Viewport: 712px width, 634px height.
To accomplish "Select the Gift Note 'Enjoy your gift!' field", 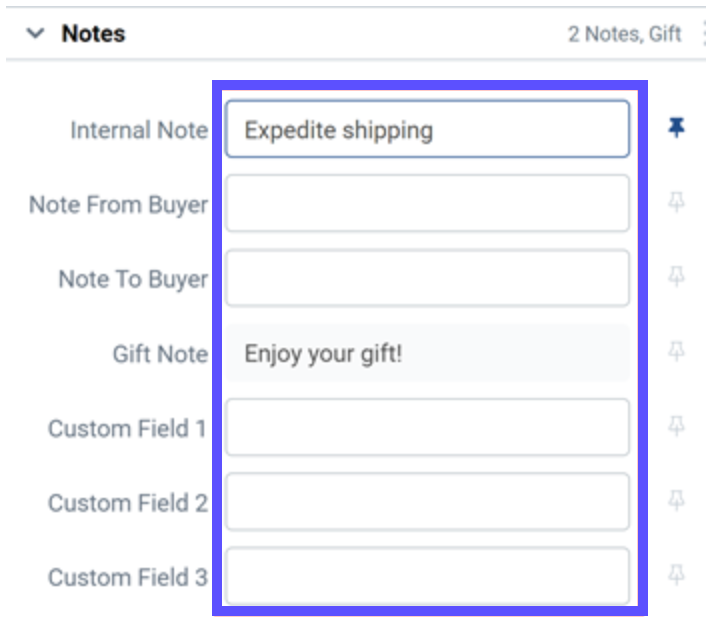I will pyautogui.click(x=427, y=352).
